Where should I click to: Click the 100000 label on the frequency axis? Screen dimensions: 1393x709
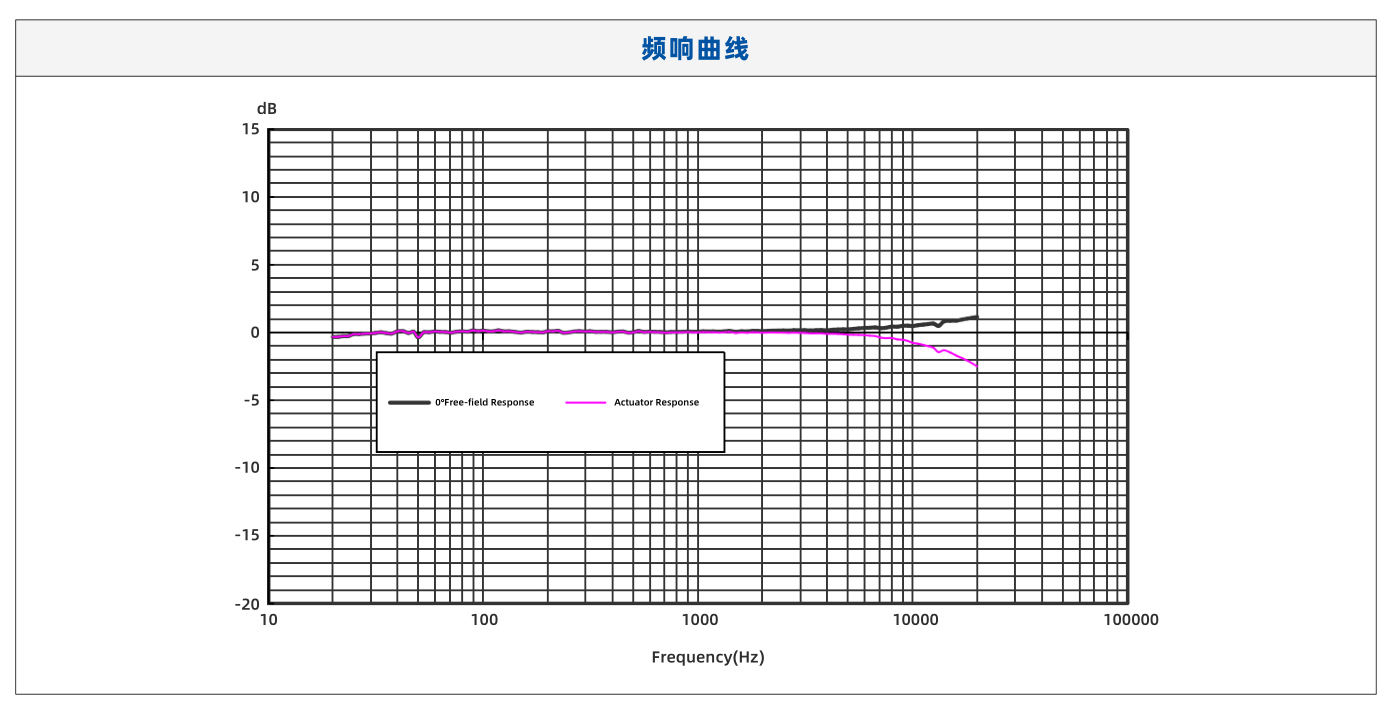(x=1130, y=620)
